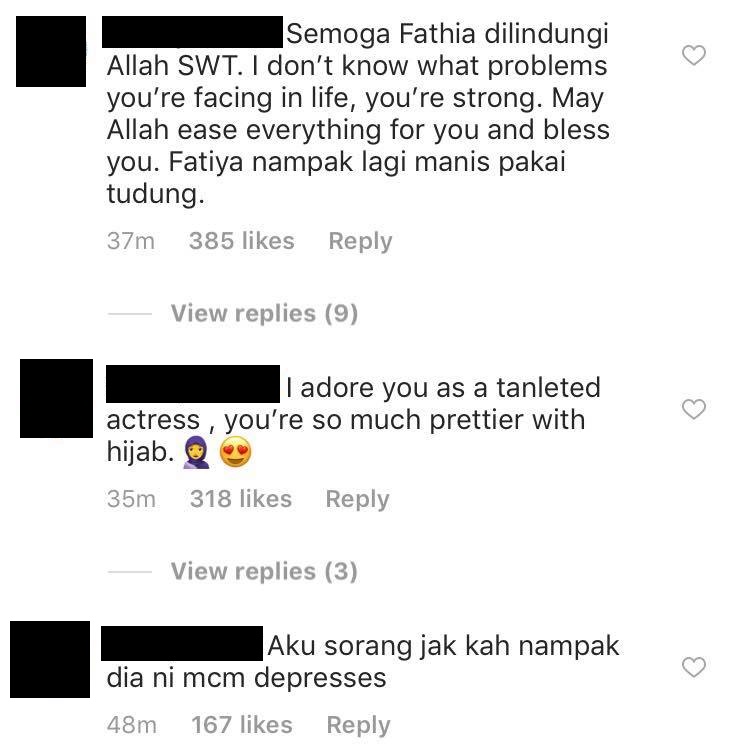
Task: Reply to the comment with 385 likes
Action: point(360,241)
